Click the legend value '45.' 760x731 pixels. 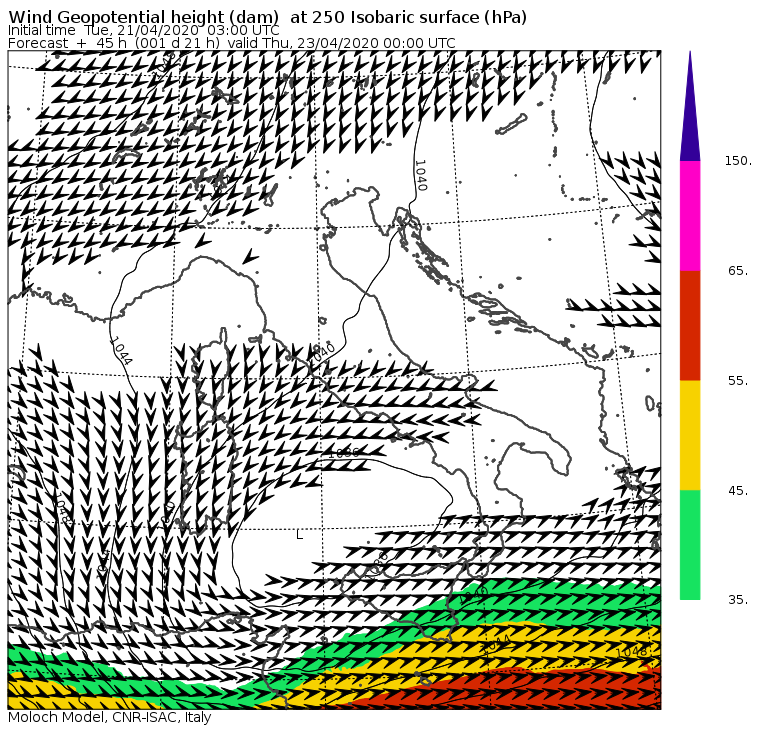[738, 491]
